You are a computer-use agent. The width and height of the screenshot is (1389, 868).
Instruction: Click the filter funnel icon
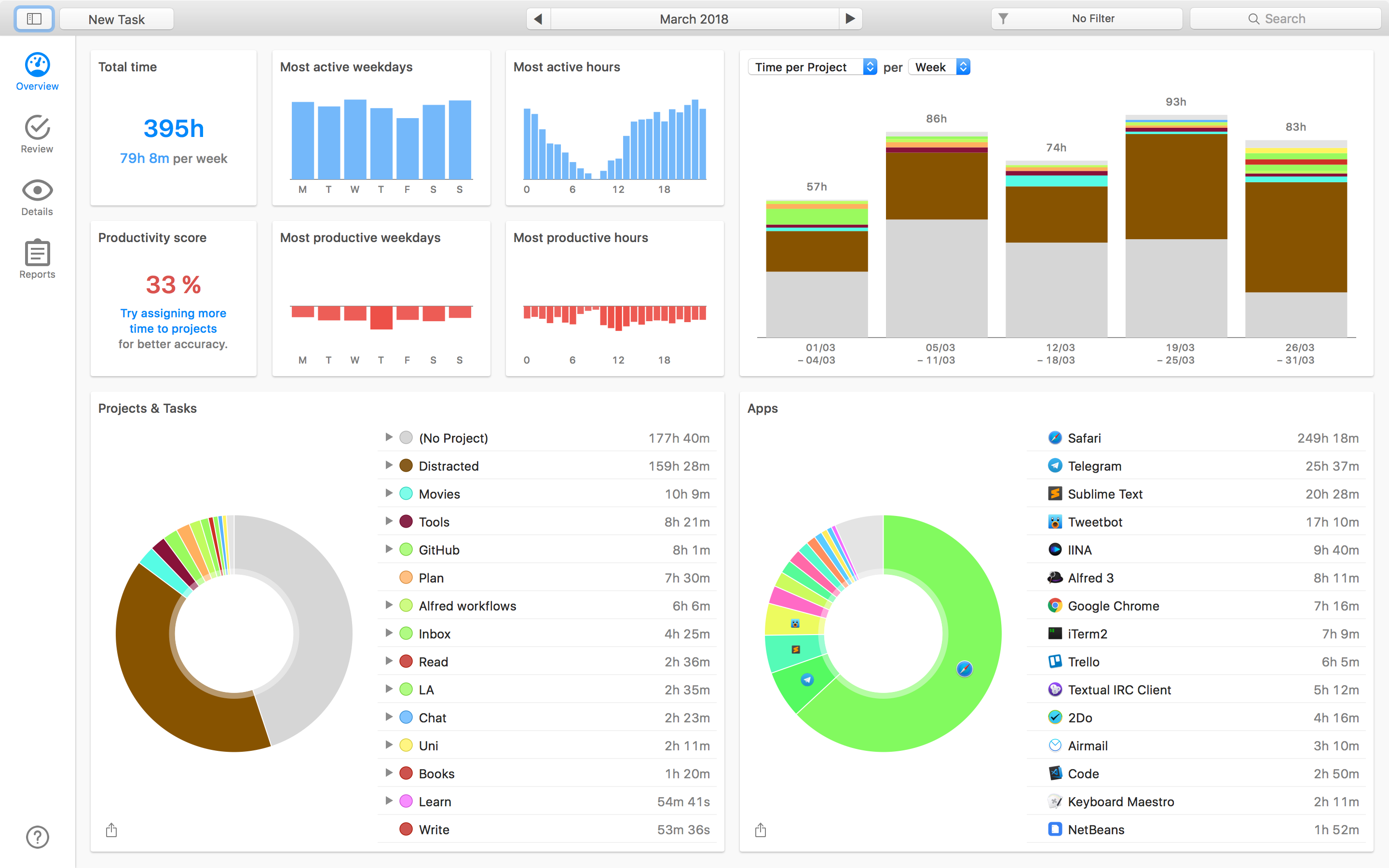(1003, 19)
